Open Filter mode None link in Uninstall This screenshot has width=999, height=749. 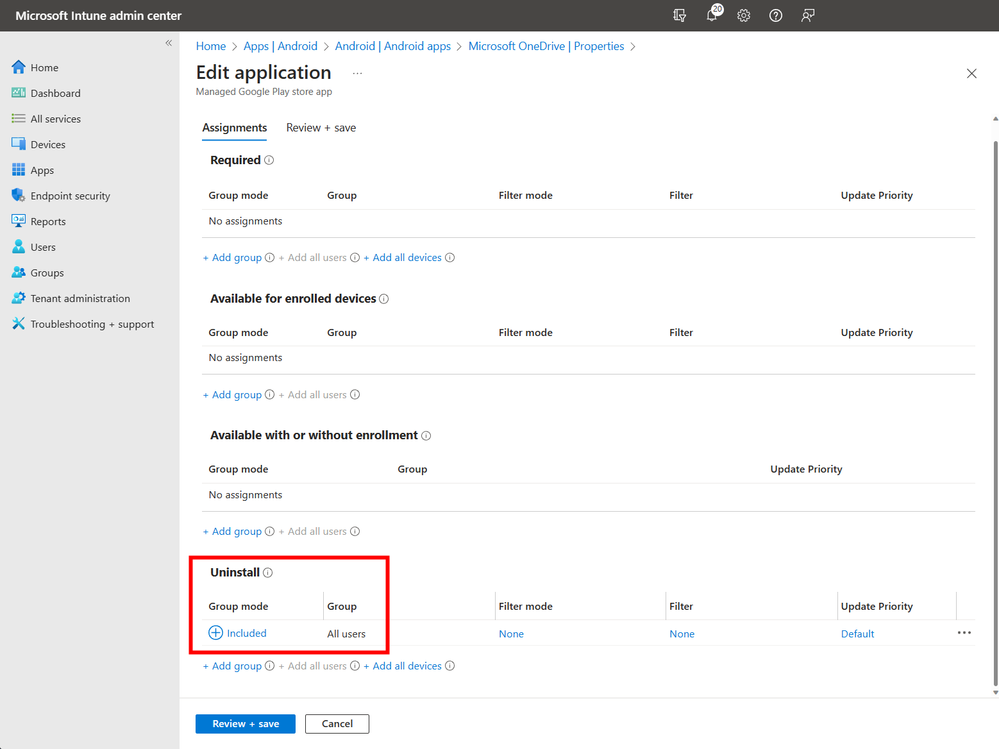511,634
